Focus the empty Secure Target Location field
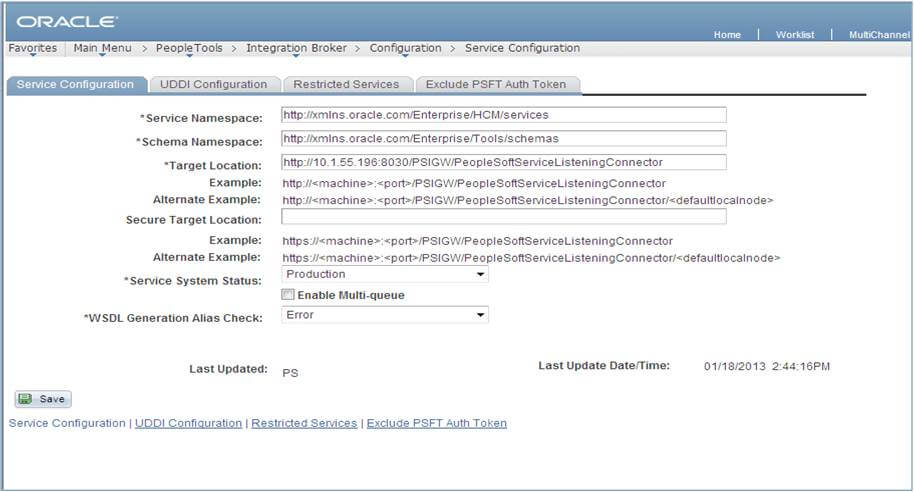This screenshot has width=914, height=492. pyautogui.click(x=504, y=217)
